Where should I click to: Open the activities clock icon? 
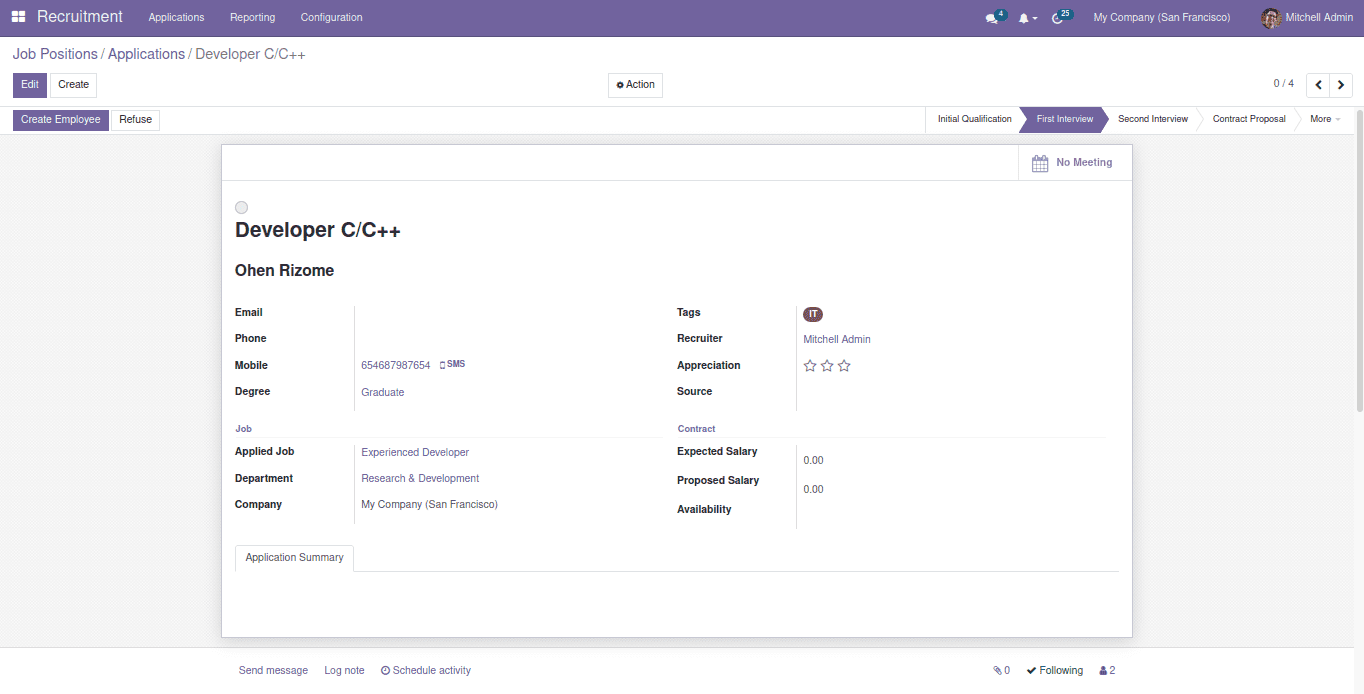click(x=1058, y=18)
